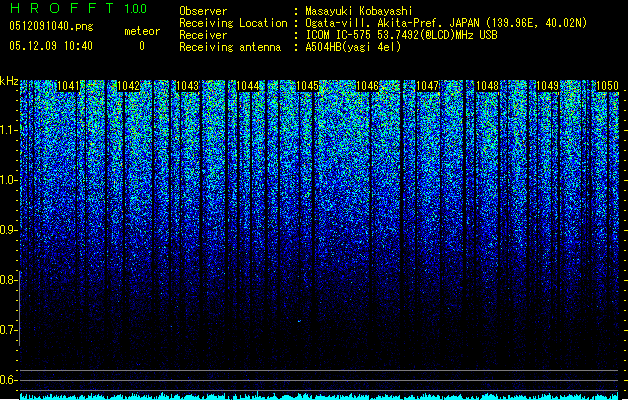Click antenna value A504HB(yagi 4el)

click(x=353, y=47)
